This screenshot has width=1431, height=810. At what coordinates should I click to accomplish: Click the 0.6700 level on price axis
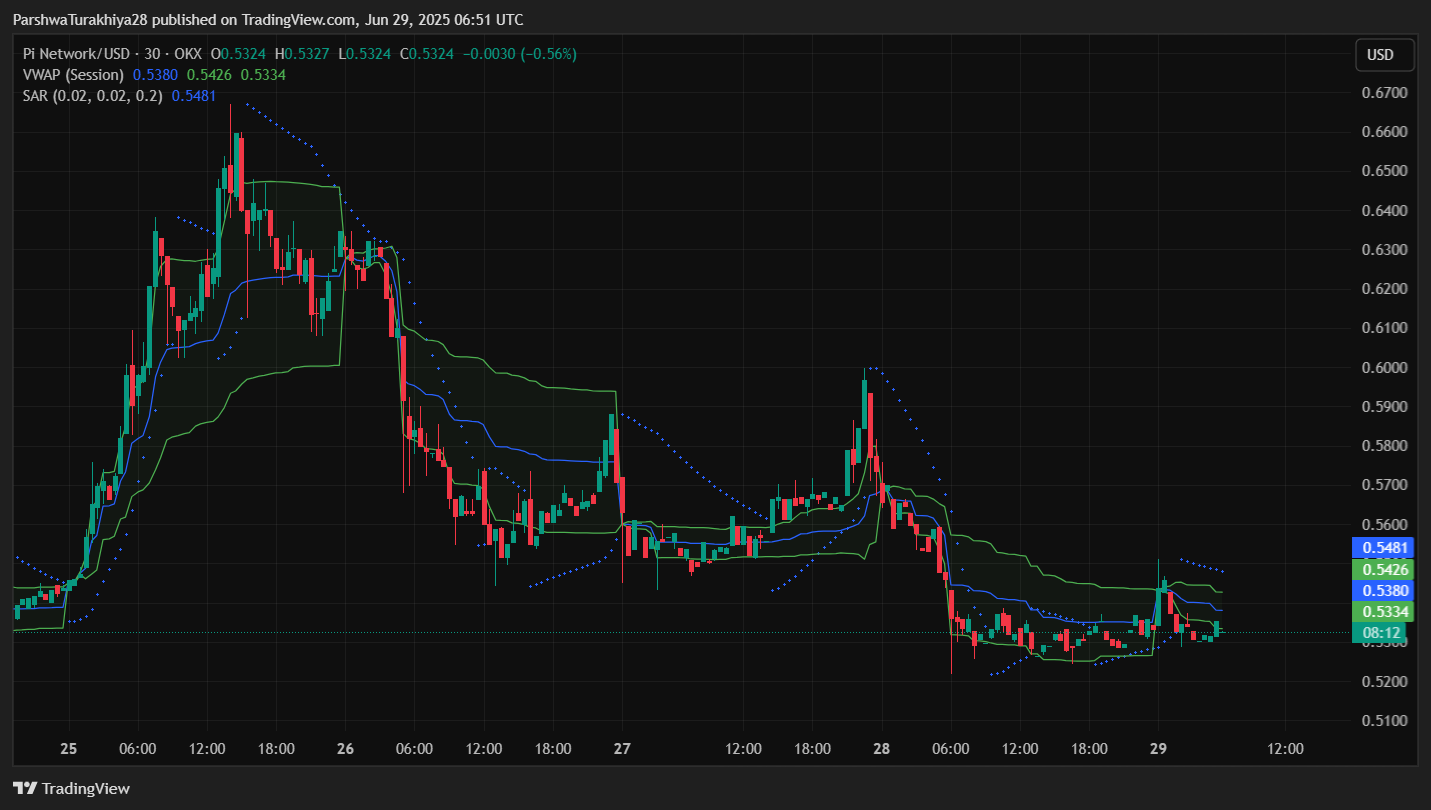[1385, 93]
